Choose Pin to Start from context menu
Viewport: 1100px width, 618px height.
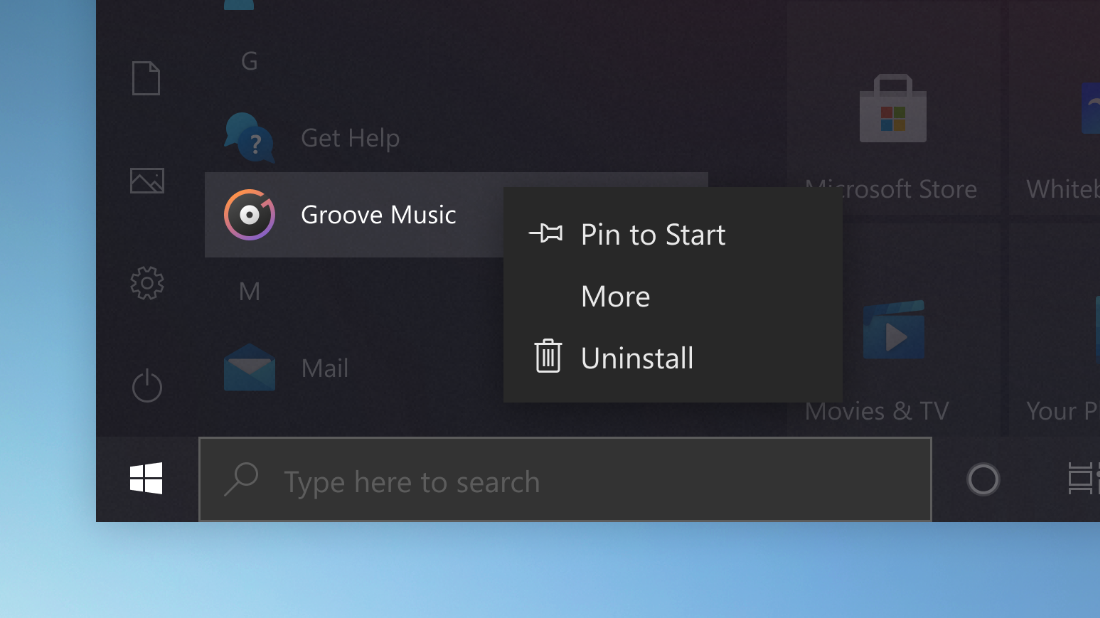pos(673,234)
